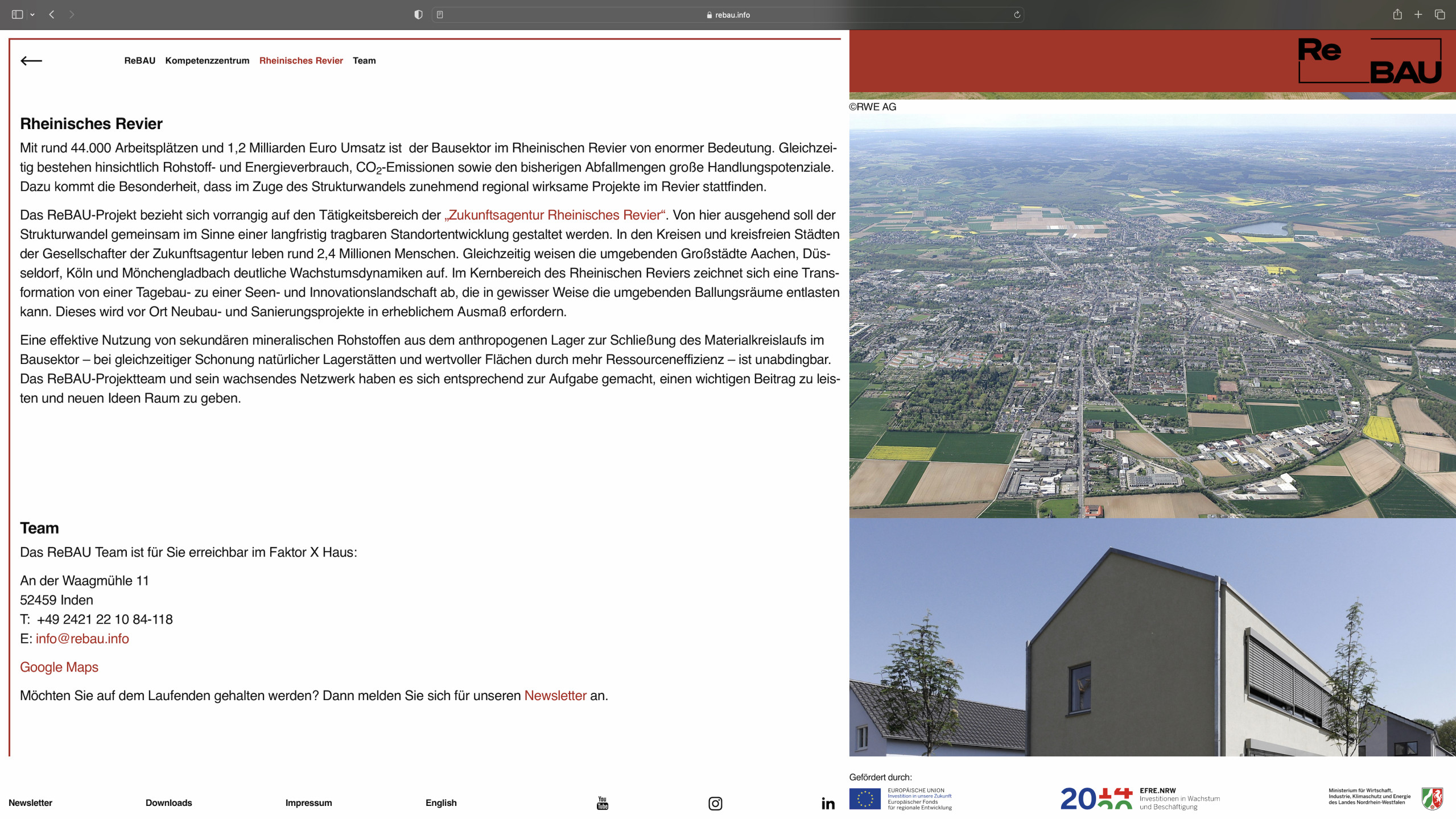Select the ReBAU menu item
This screenshot has width=1456, height=819.
(x=140, y=61)
